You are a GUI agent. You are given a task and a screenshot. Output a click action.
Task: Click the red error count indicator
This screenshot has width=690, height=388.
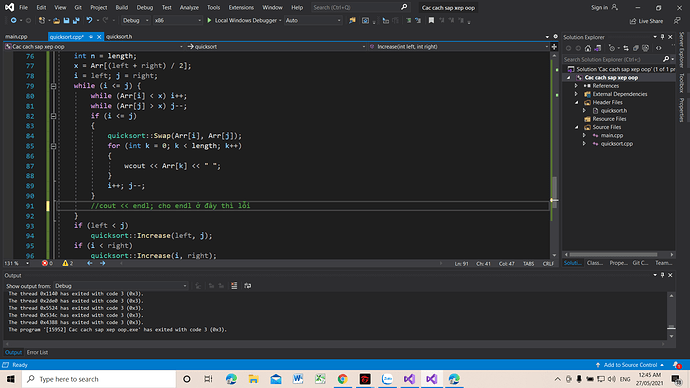pyautogui.click(x=47, y=264)
